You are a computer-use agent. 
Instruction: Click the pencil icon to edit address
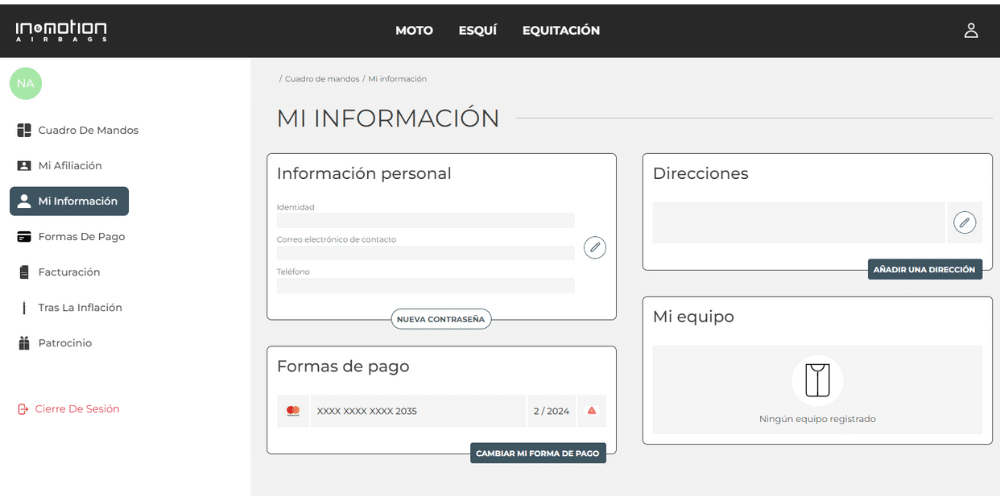click(964, 222)
